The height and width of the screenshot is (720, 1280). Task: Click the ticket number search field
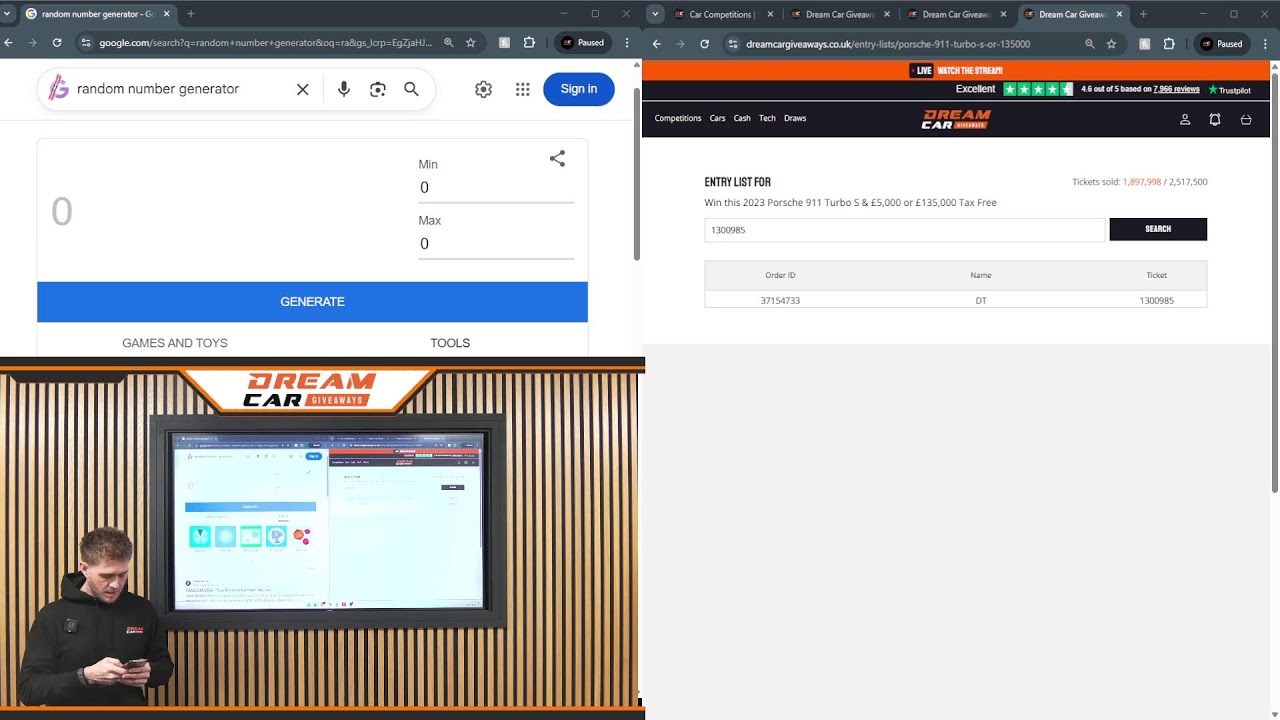pos(905,230)
